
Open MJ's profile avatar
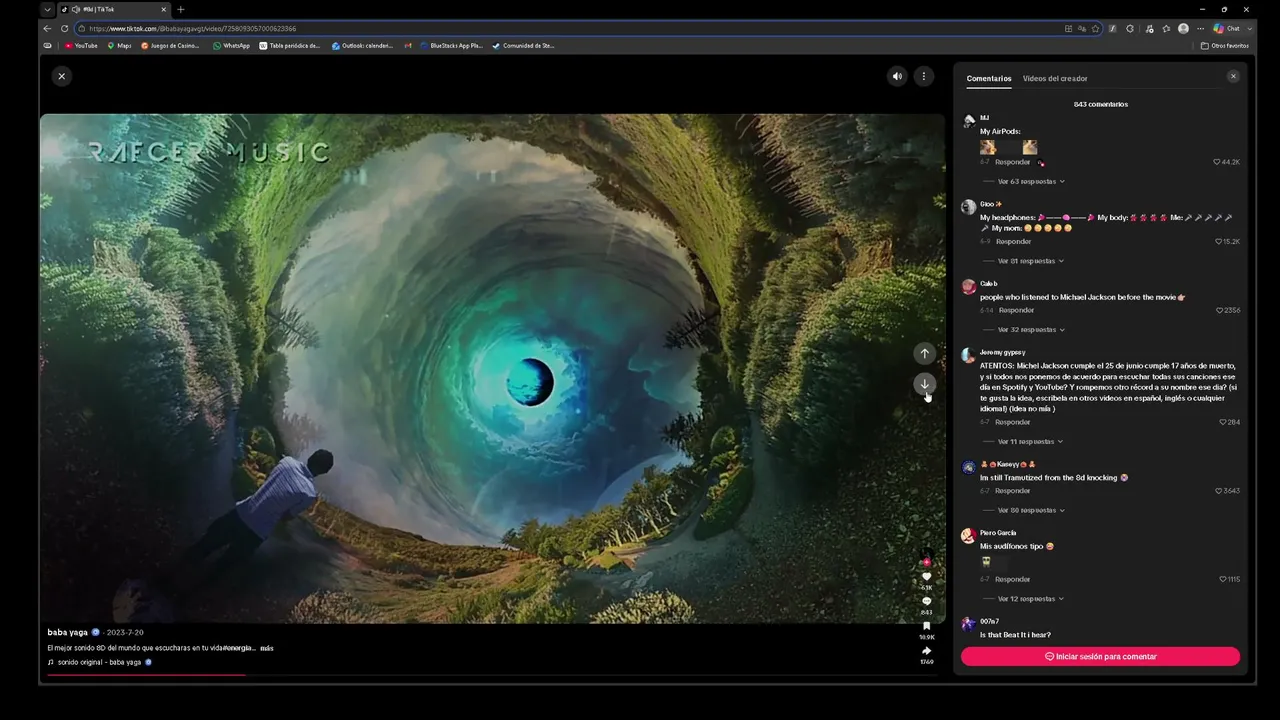click(x=968, y=121)
